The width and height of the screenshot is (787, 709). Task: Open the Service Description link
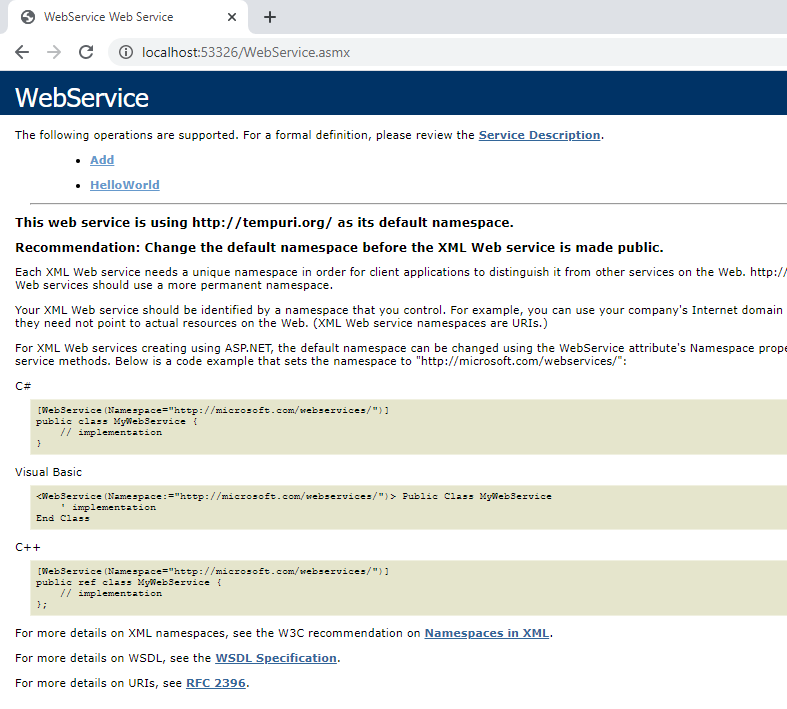click(x=539, y=135)
